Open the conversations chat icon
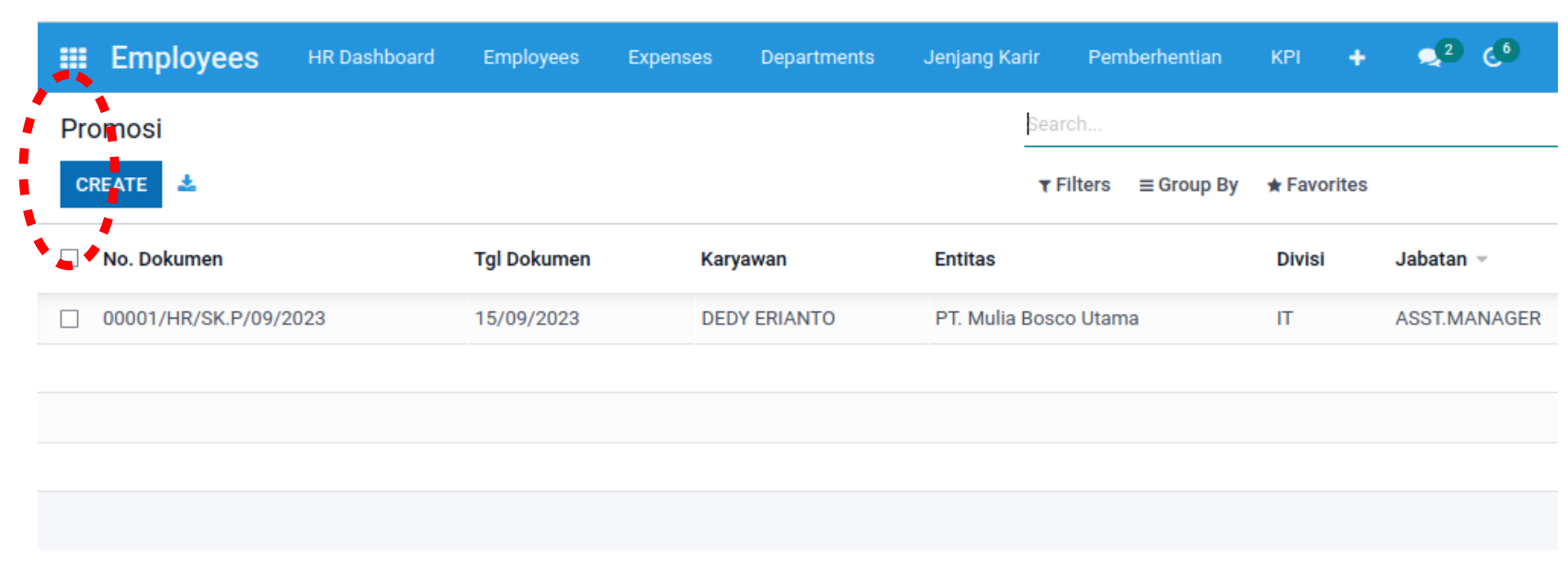This screenshot has width=1568, height=562. (x=1429, y=58)
